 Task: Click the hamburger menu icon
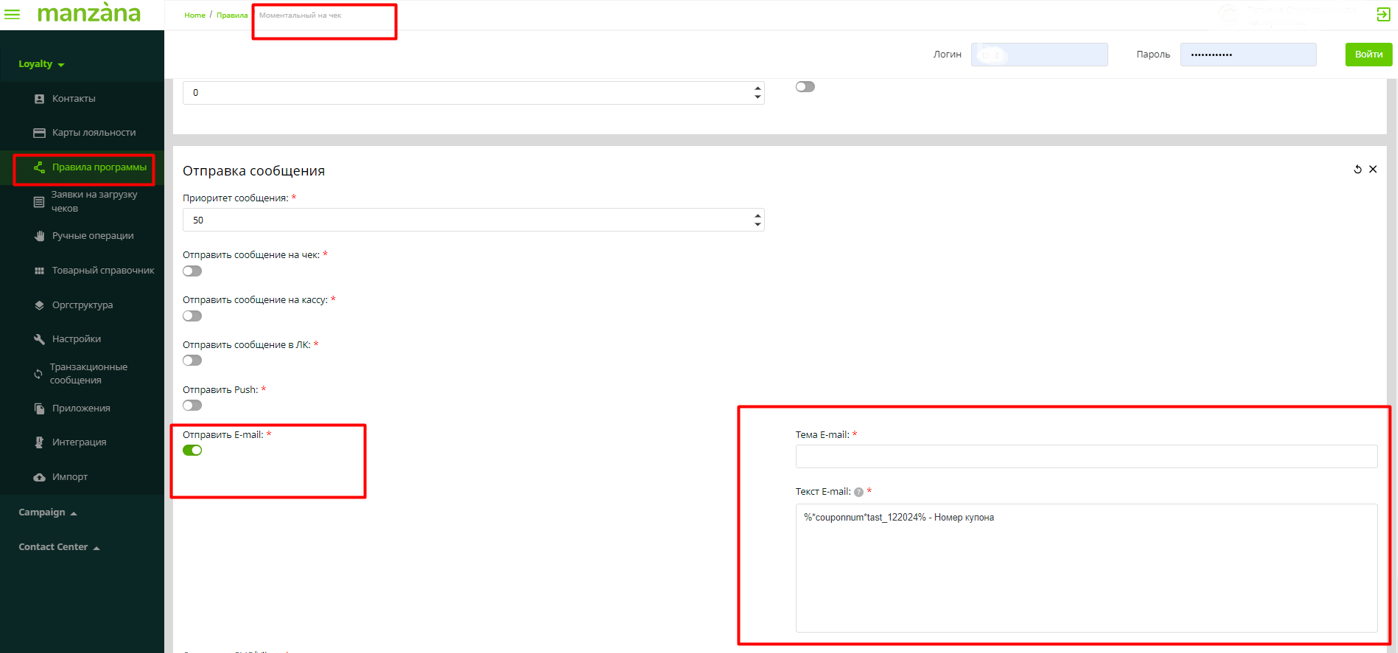coord(12,14)
